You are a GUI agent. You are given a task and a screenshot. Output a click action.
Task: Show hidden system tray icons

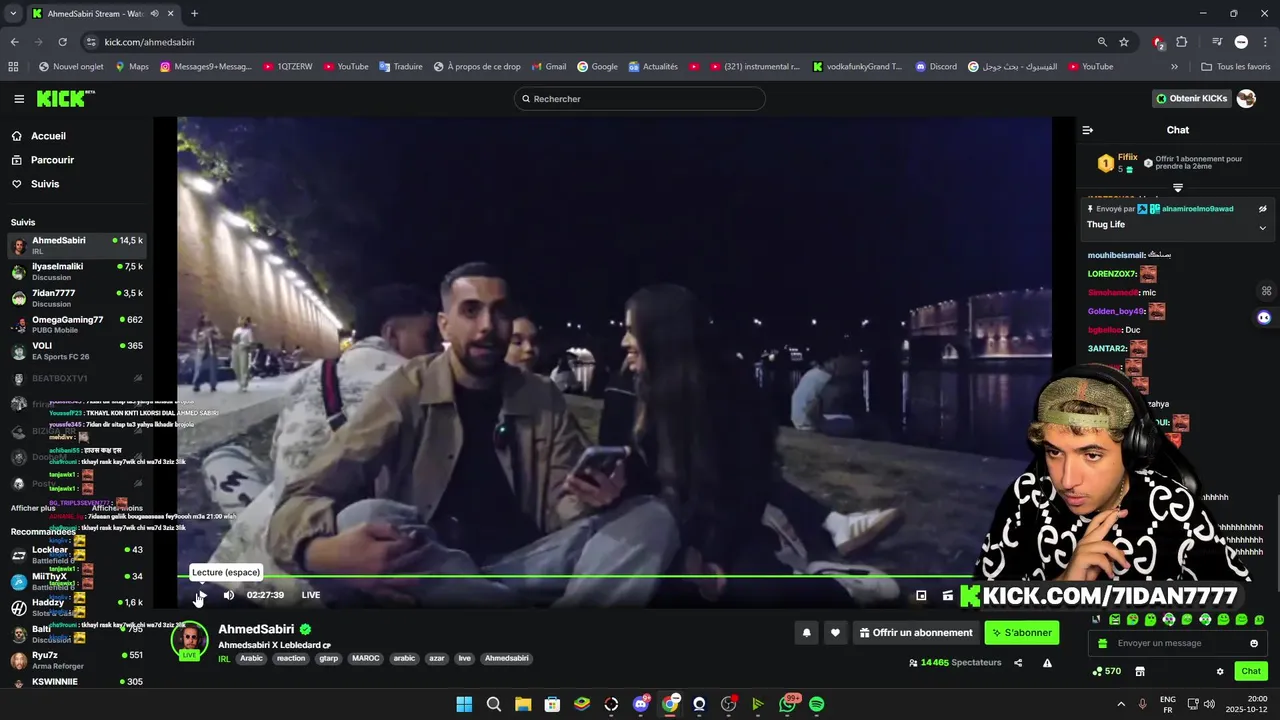1120,704
